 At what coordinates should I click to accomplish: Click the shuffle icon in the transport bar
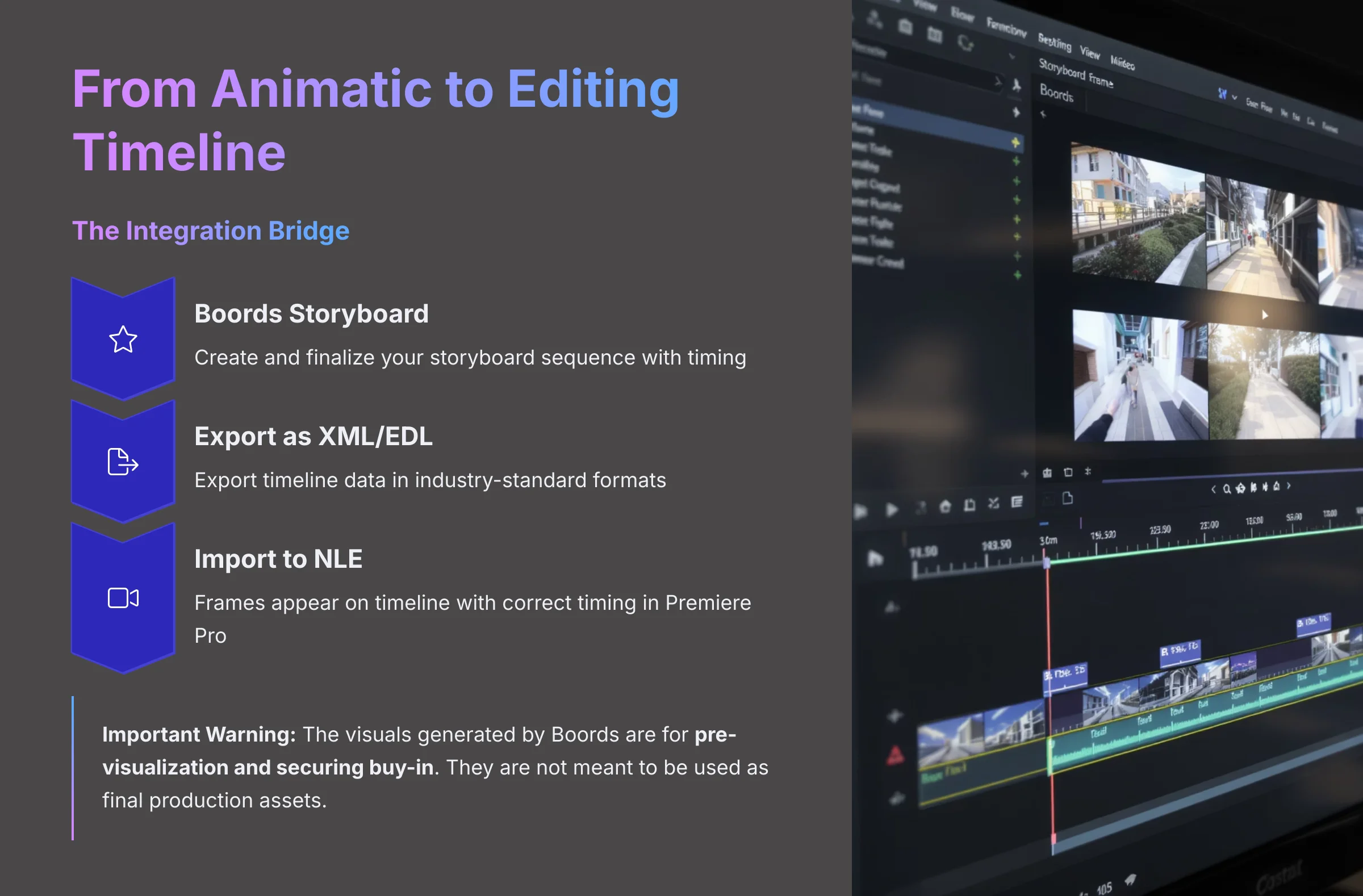(993, 503)
